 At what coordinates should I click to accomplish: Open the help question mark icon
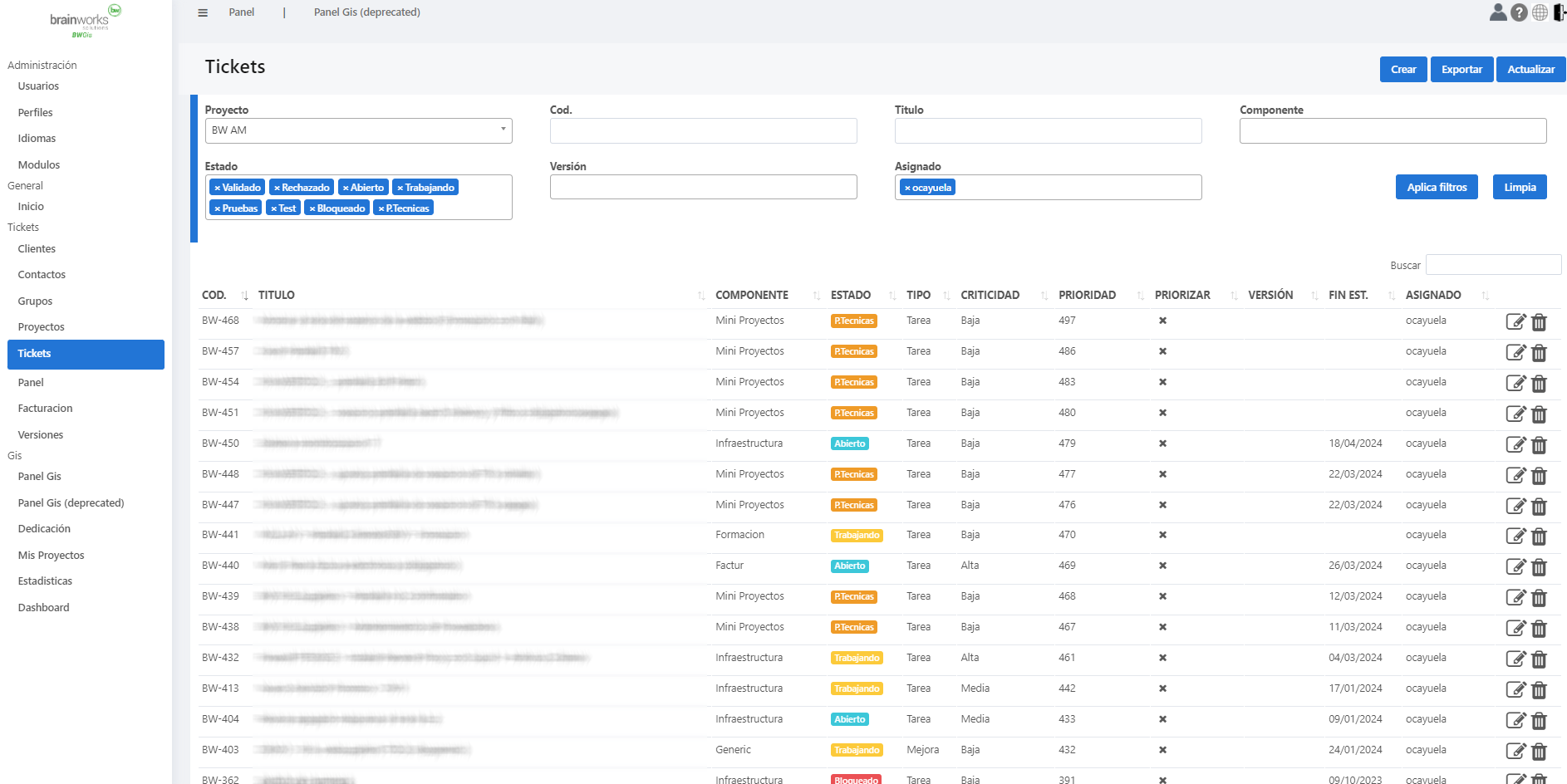[1519, 12]
